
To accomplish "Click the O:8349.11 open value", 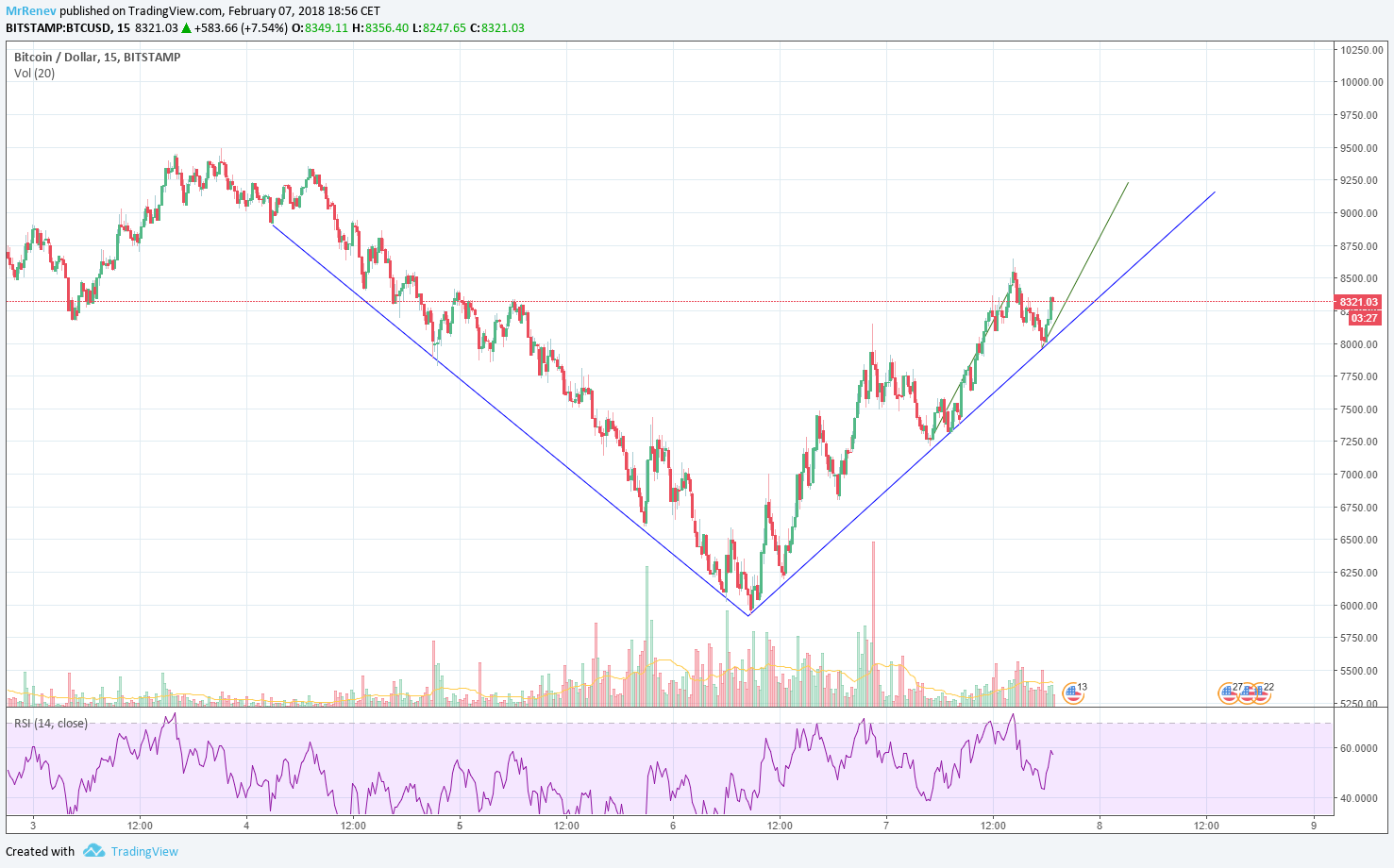I will [320, 27].
